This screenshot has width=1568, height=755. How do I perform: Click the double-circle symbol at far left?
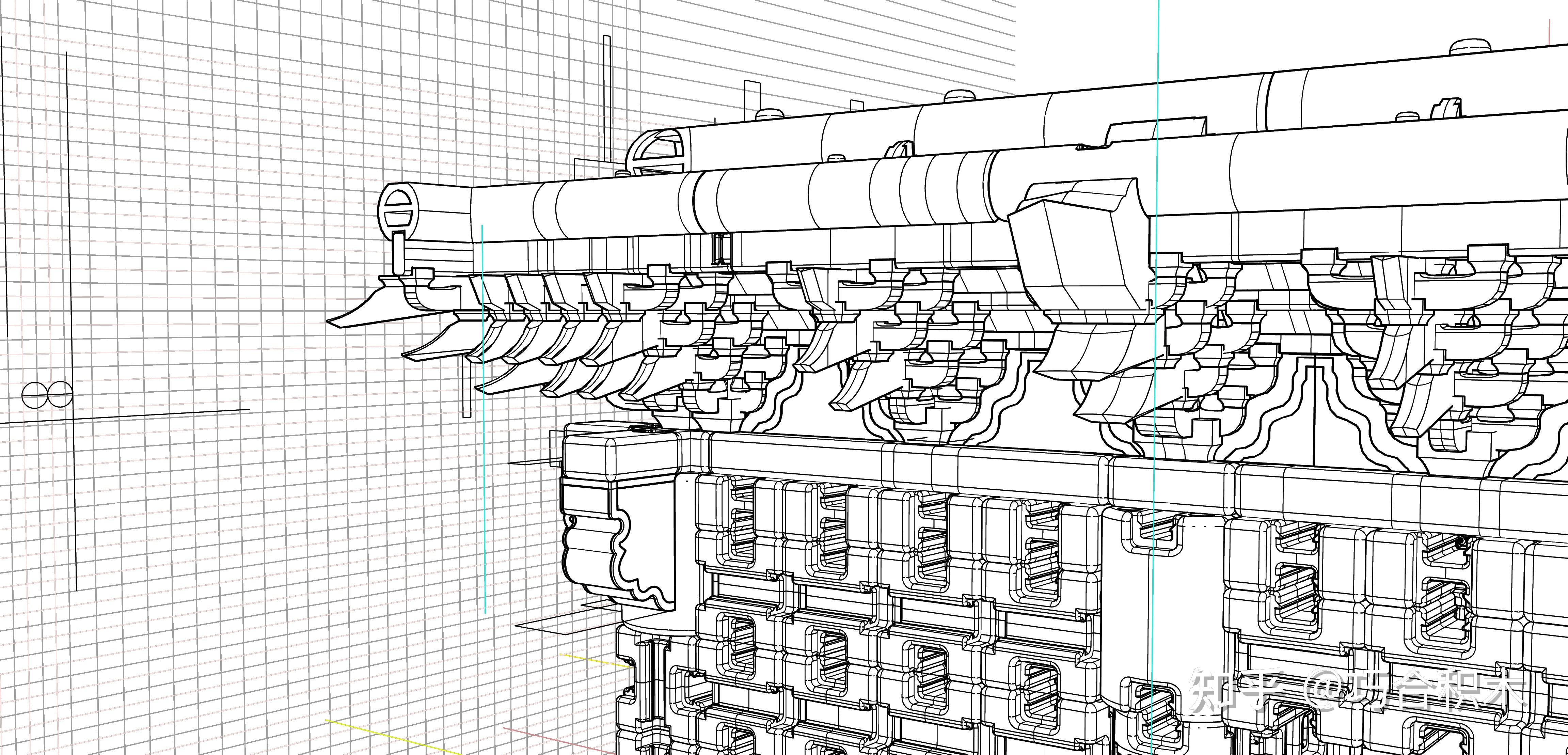coord(47,395)
